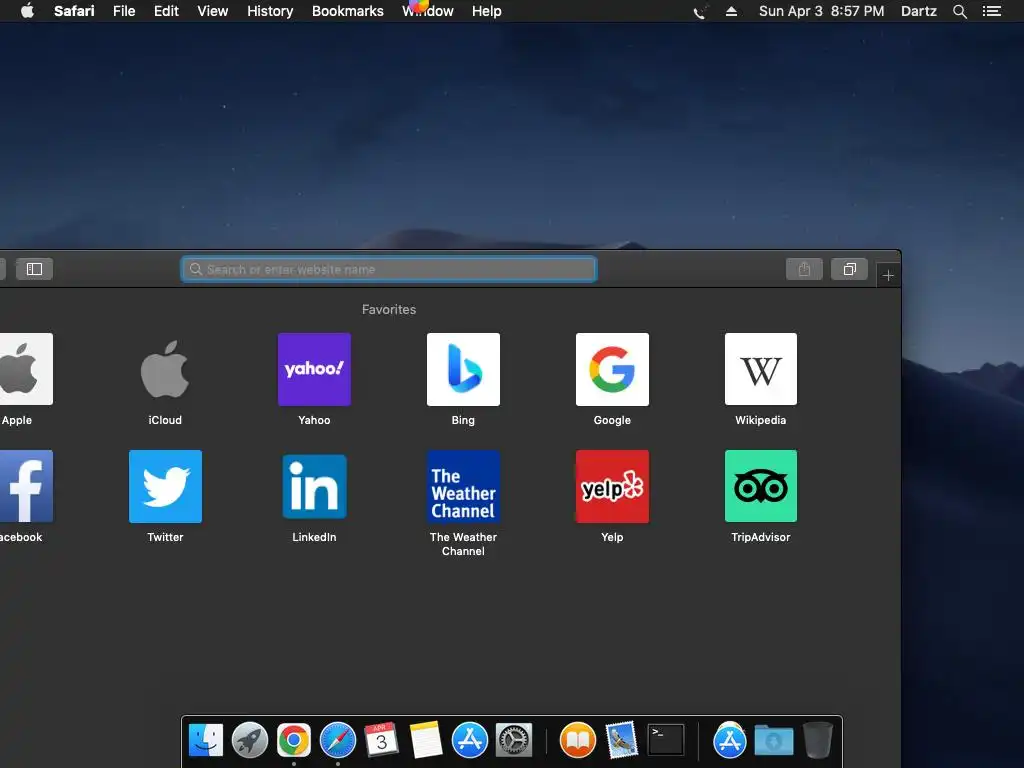
Task: Open the Help menu
Action: point(487,11)
